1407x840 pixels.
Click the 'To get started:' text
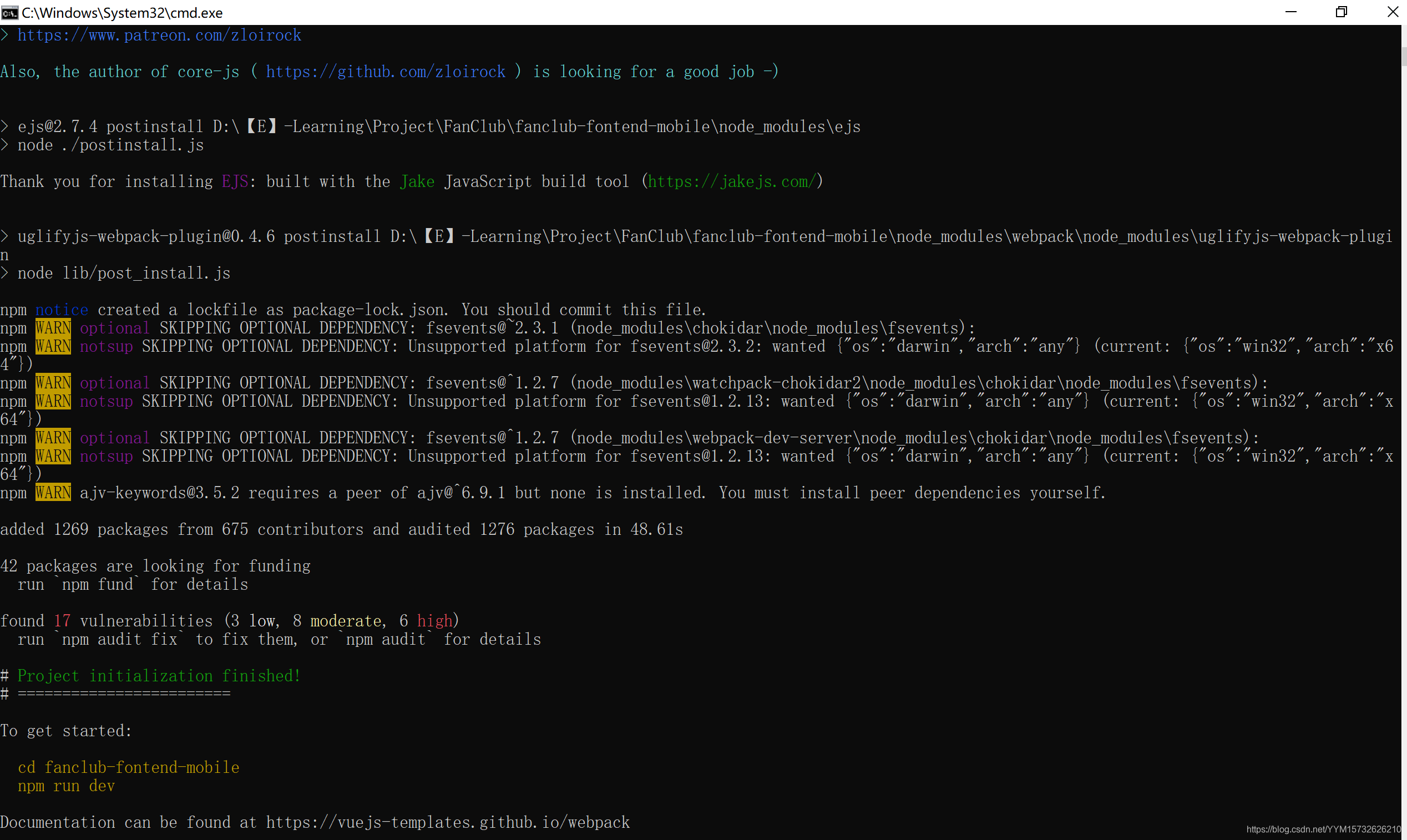(x=65, y=731)
